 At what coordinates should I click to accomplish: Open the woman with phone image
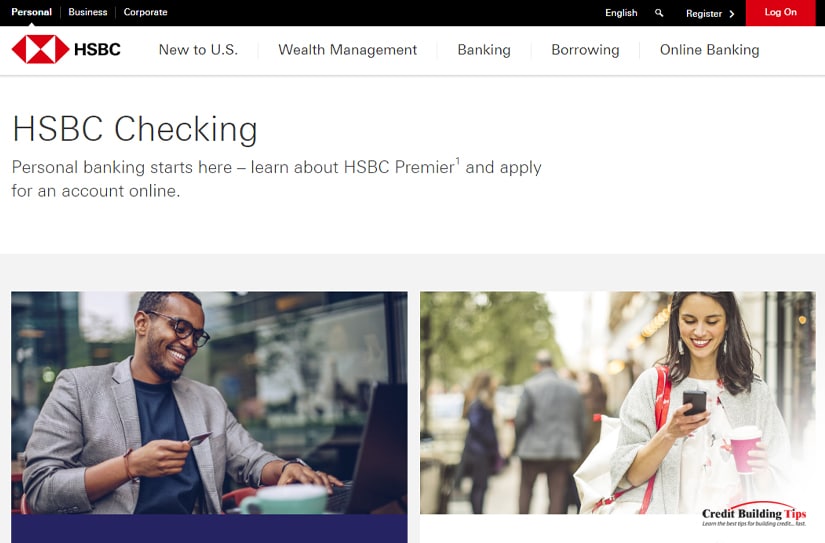click(618, 403)
